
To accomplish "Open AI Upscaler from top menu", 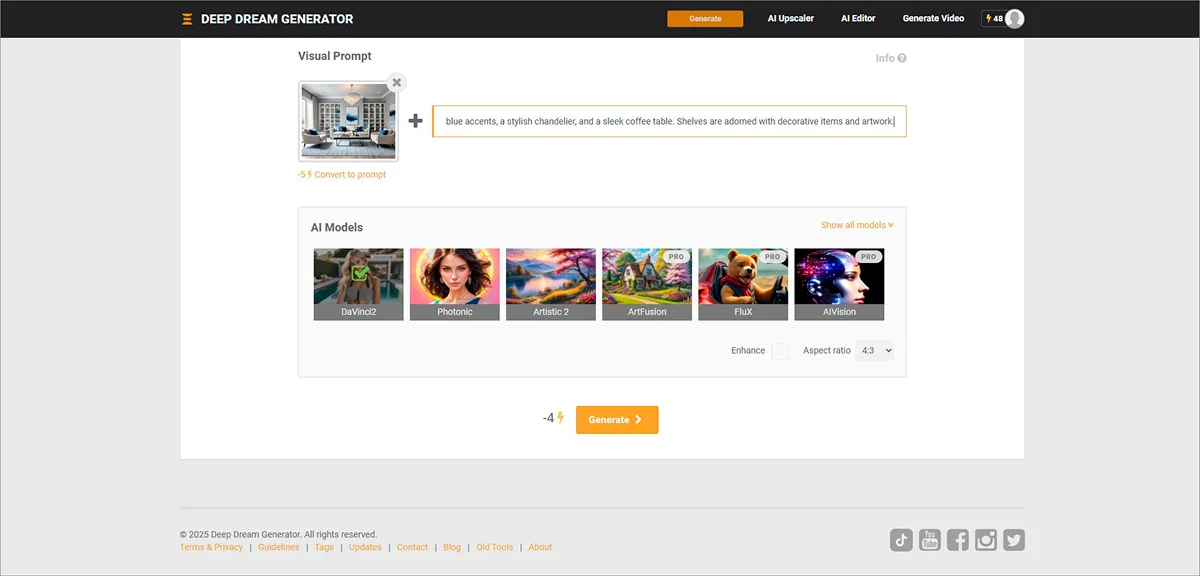I will (790, 18).
